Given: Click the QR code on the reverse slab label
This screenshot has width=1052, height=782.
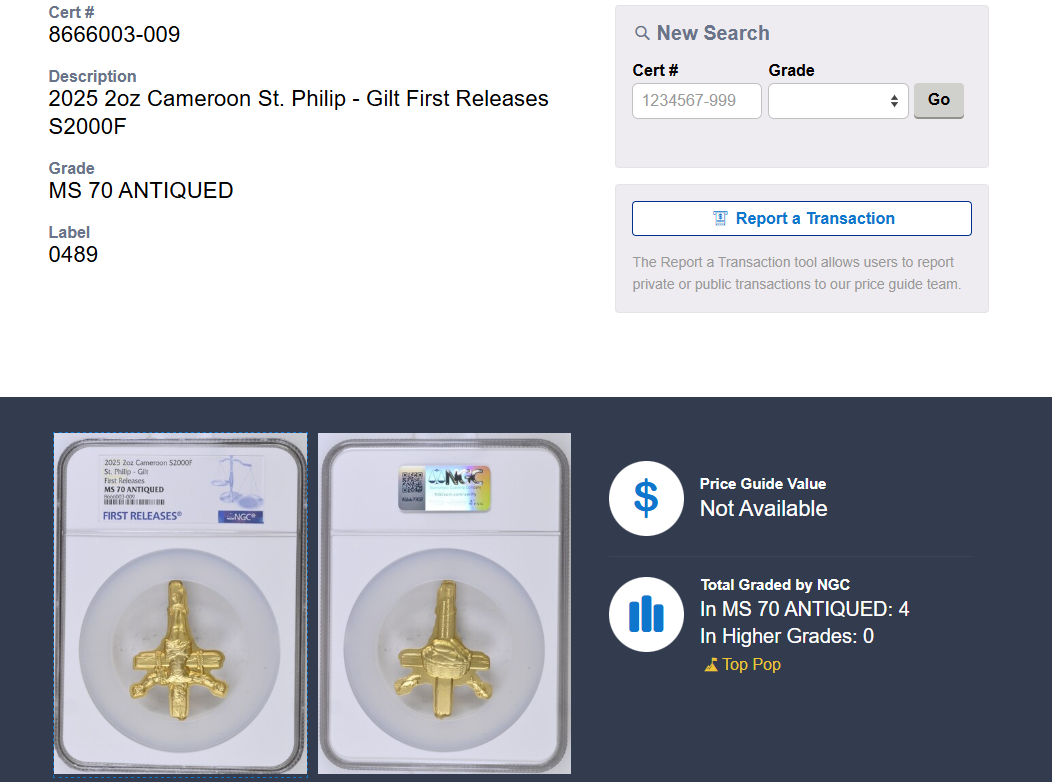Looking at the screenshot, I should [x=412, y=483].
